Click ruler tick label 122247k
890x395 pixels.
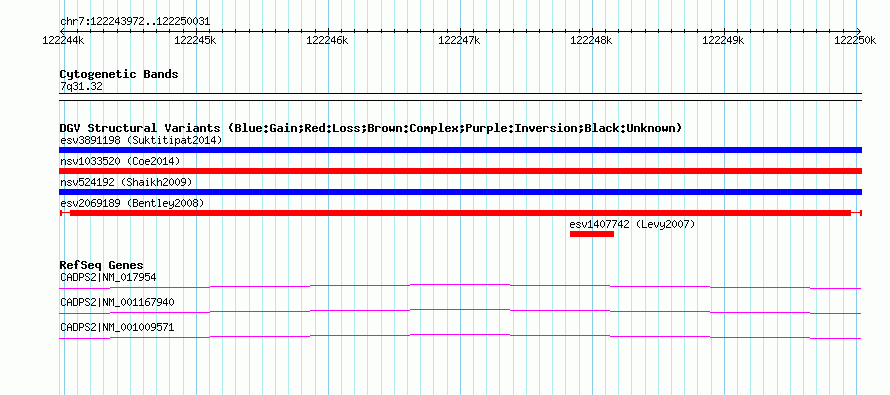460,40
